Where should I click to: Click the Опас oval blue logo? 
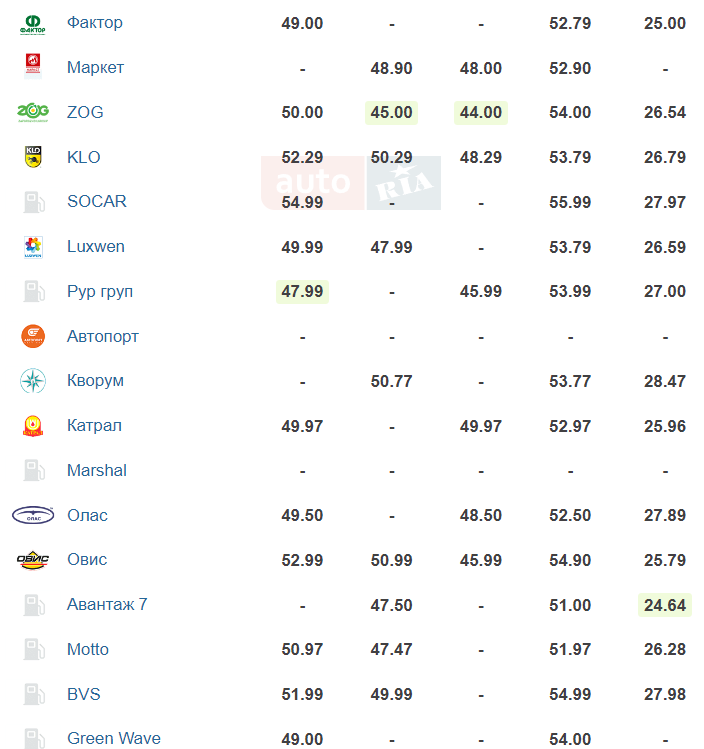33,515
